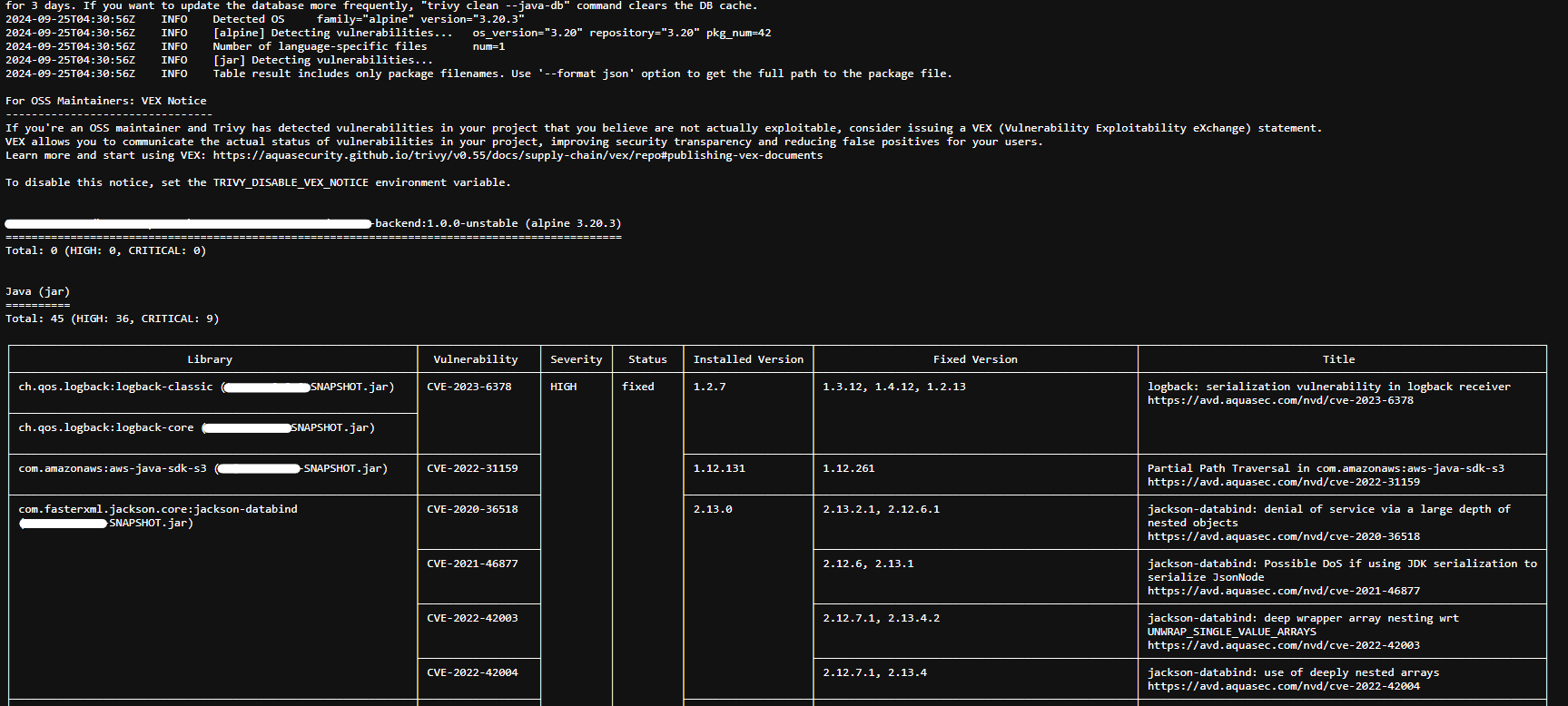Select the logback-classic library entry

(115, 387)
